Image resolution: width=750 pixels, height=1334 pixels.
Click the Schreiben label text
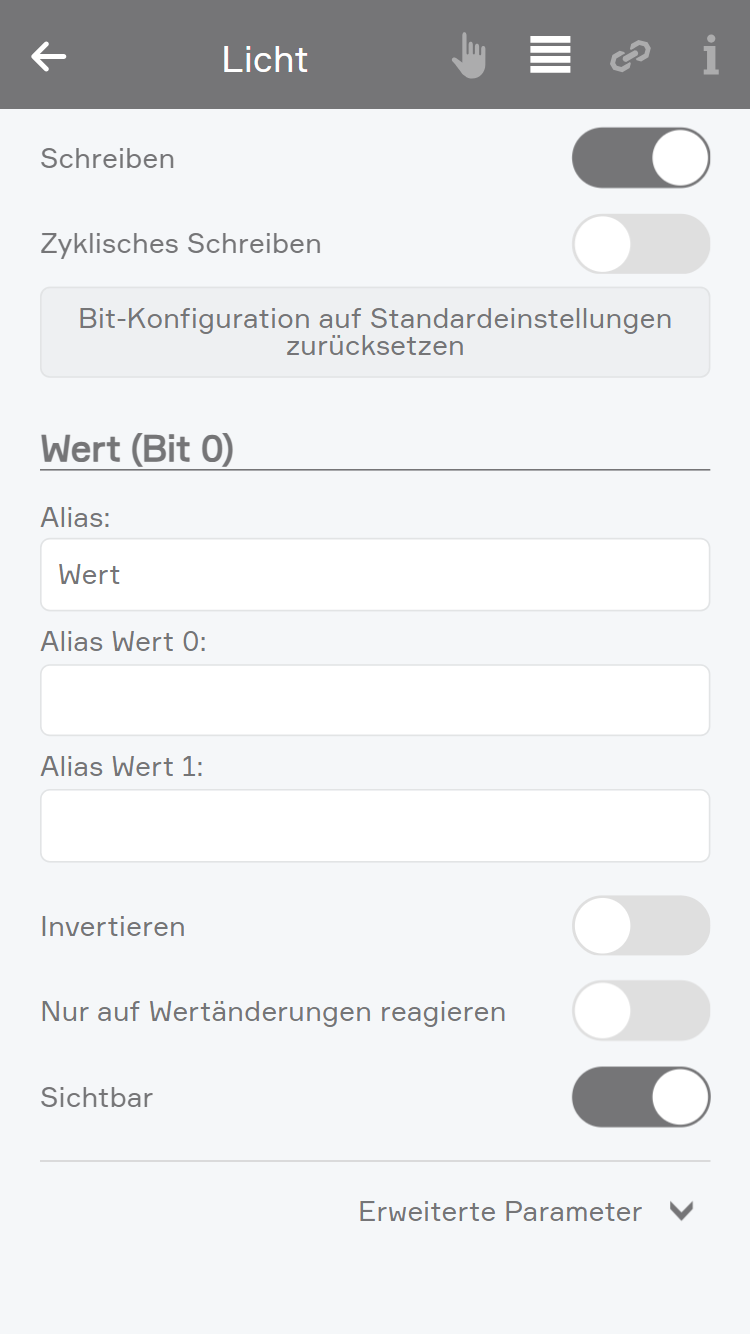(108, 159)
